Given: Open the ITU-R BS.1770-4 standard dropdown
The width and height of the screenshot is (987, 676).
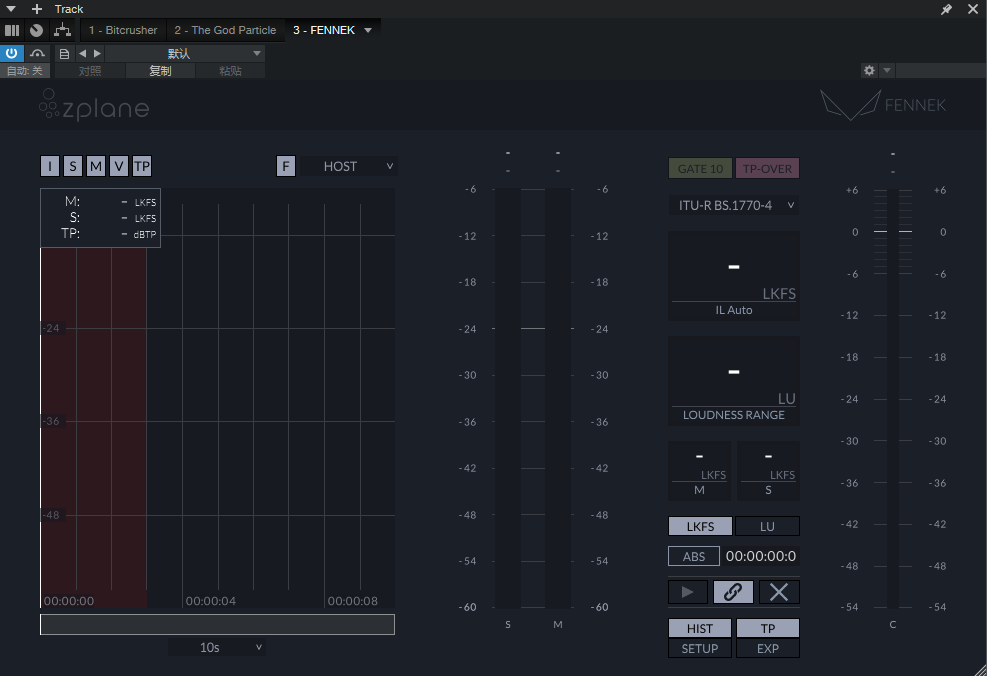Looking at the screenshot, I should click(x=734, y=205).
